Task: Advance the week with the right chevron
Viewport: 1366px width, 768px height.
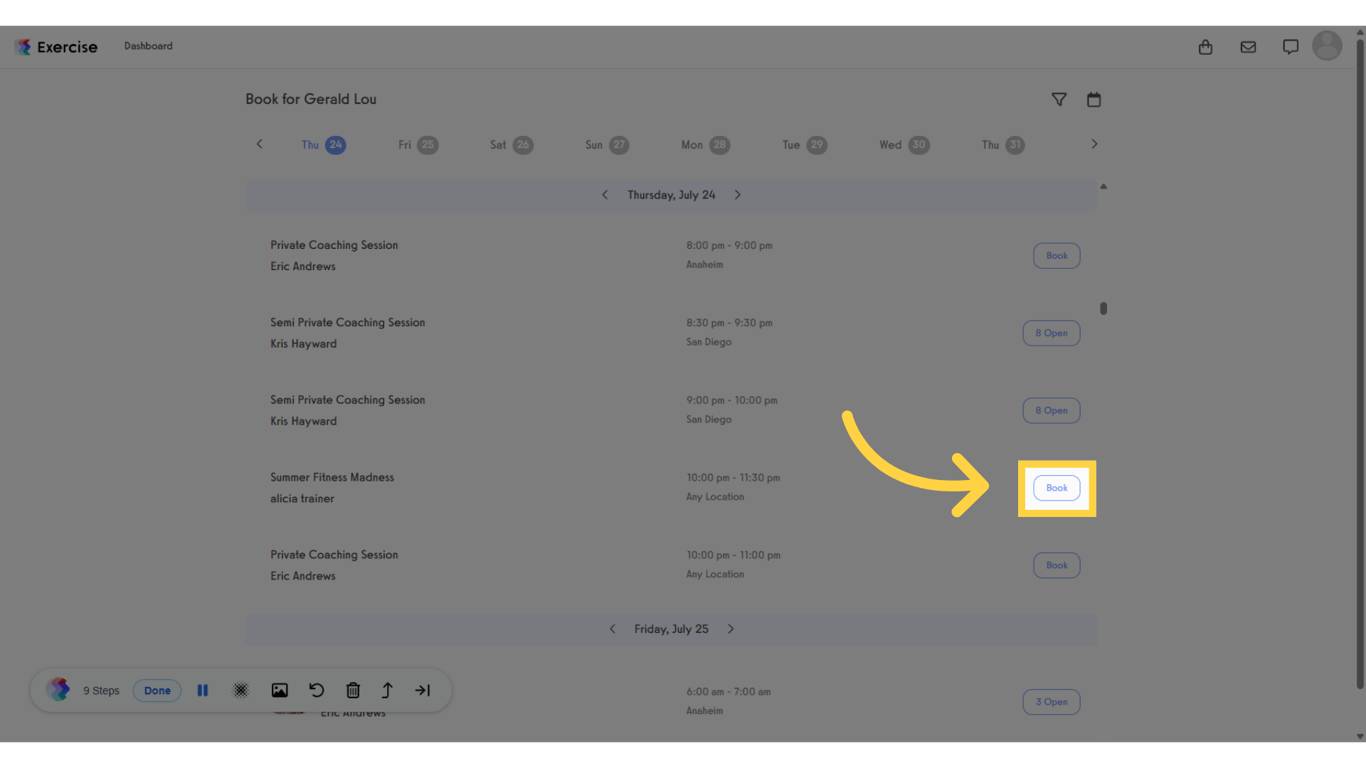Action: [1094, 144]
